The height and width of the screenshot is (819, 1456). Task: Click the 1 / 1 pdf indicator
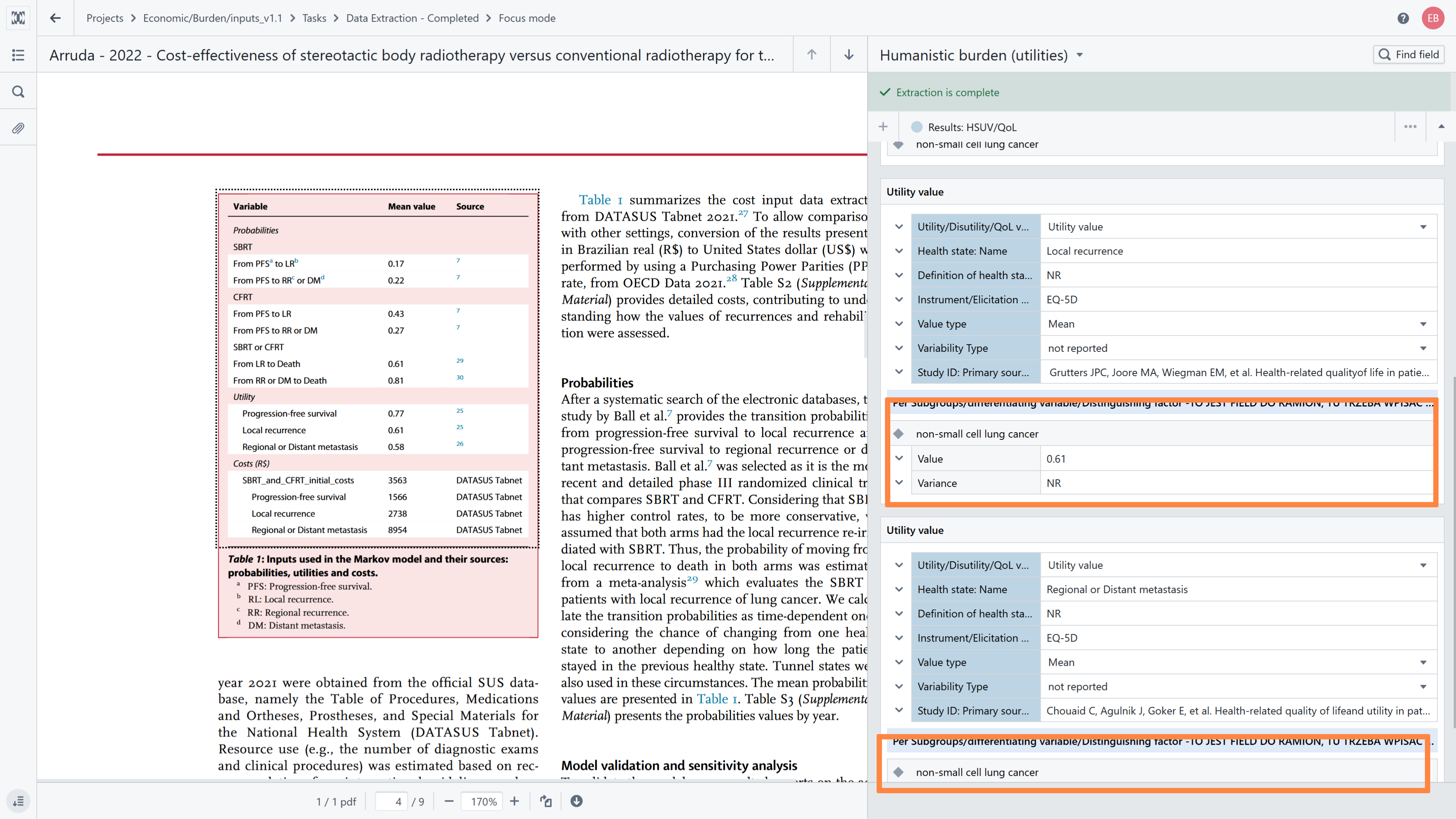(336, 801)
